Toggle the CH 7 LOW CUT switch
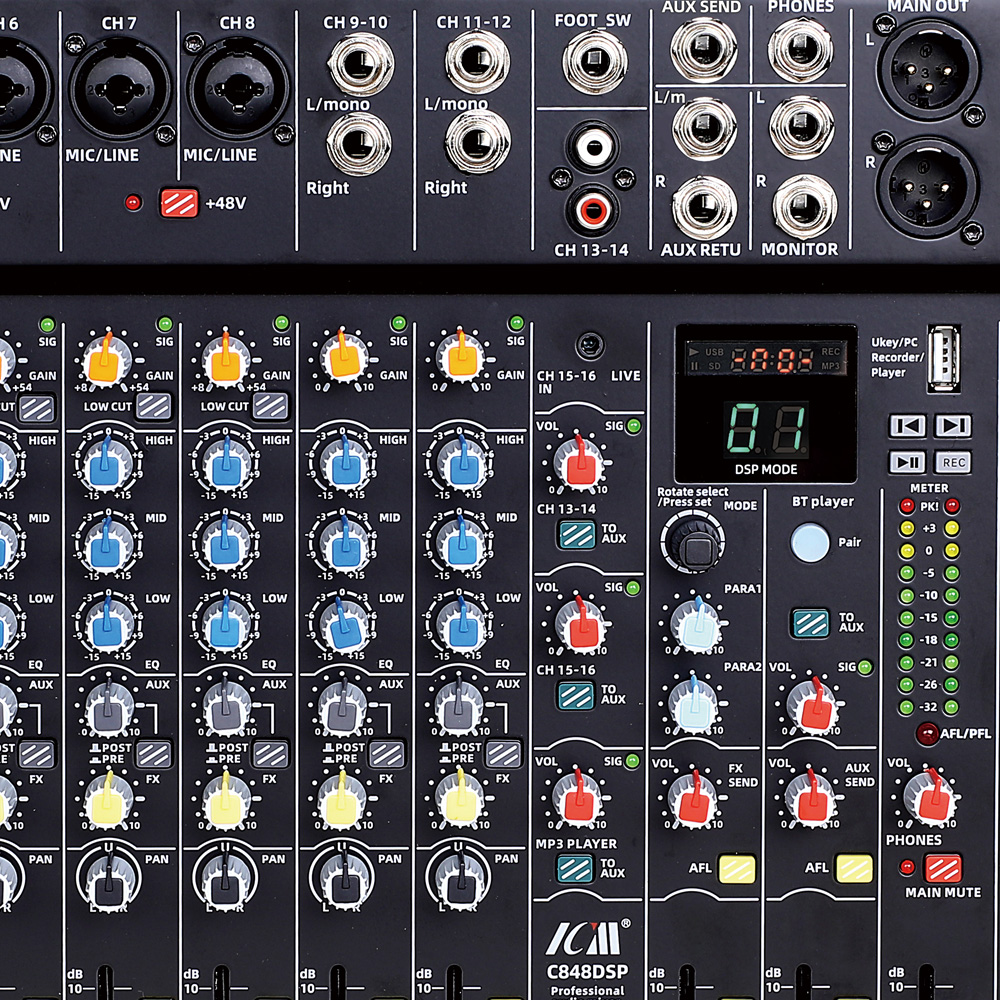The image size is (1000, 1000). pos(153,406)
